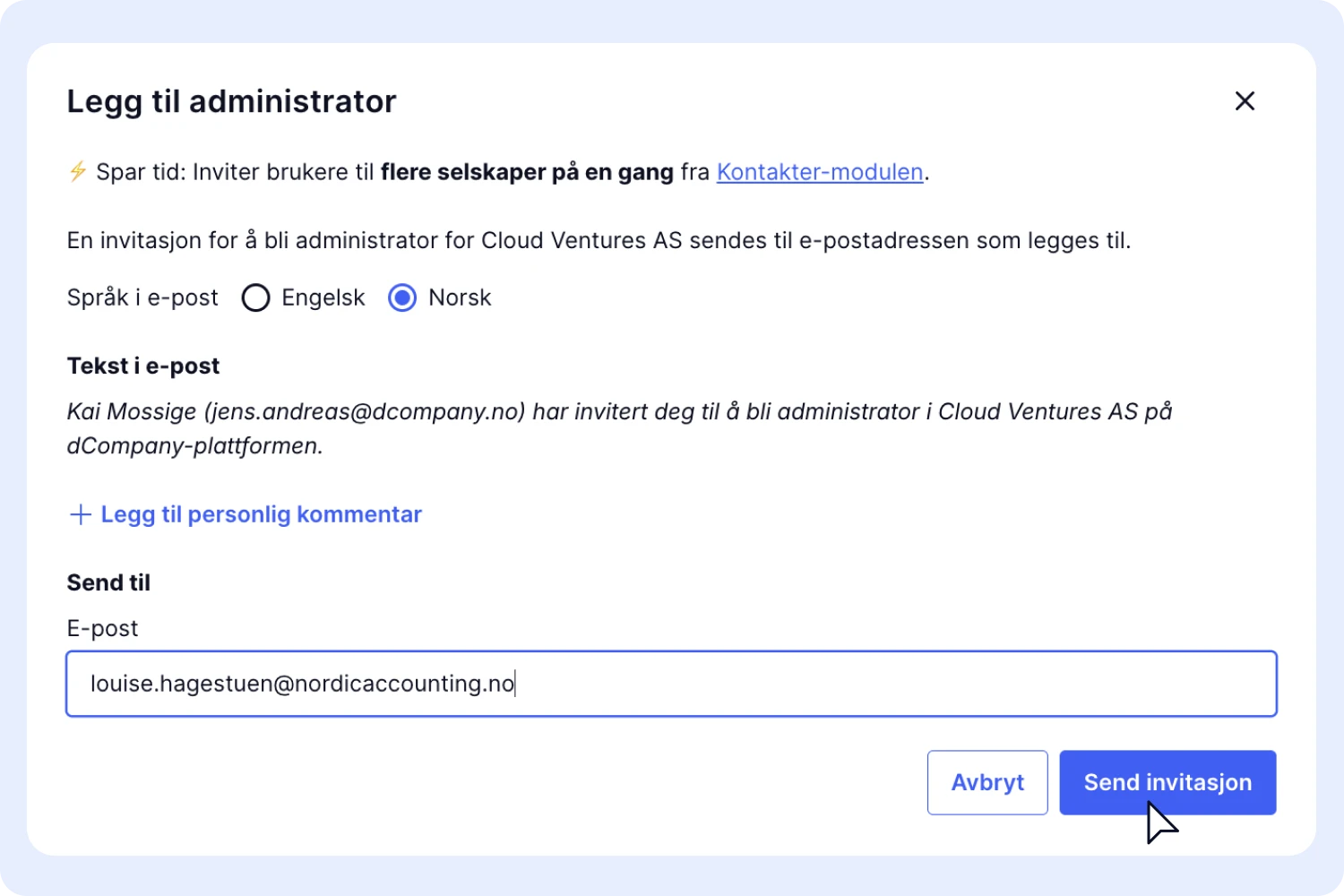Click the Send til heading
Image resolution: width=1344 pixels, height=896 pixels.
click(x=108, y=582)
